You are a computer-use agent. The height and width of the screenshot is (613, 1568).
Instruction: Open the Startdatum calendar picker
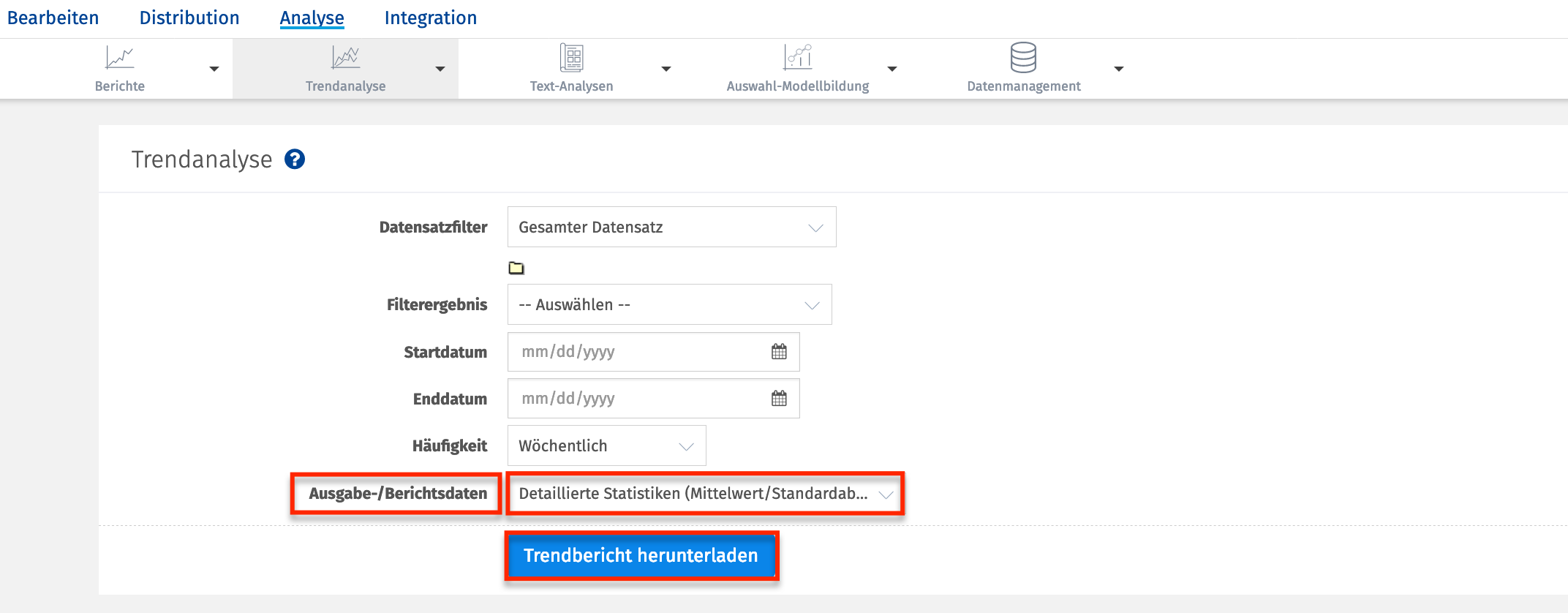pos(779,352)
